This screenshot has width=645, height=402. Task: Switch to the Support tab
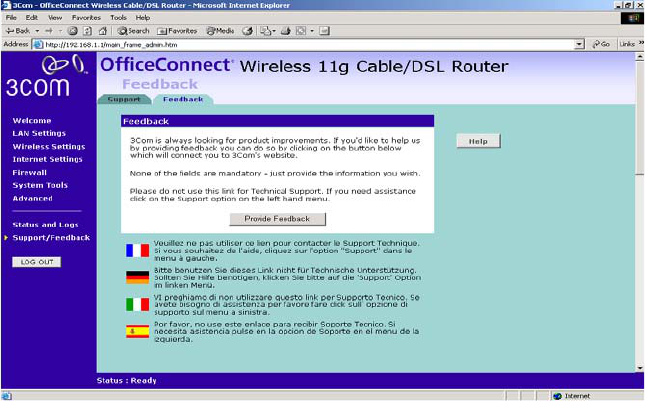[x=124, y=99]
